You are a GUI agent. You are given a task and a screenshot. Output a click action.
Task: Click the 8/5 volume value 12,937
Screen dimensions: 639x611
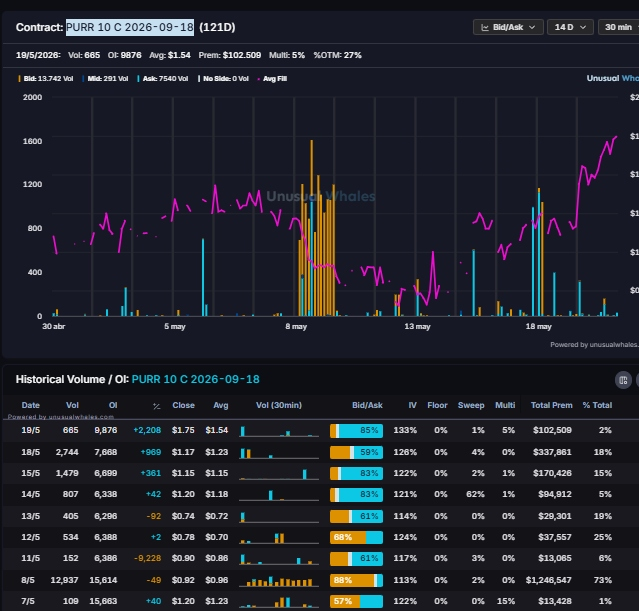pos(64,580)
